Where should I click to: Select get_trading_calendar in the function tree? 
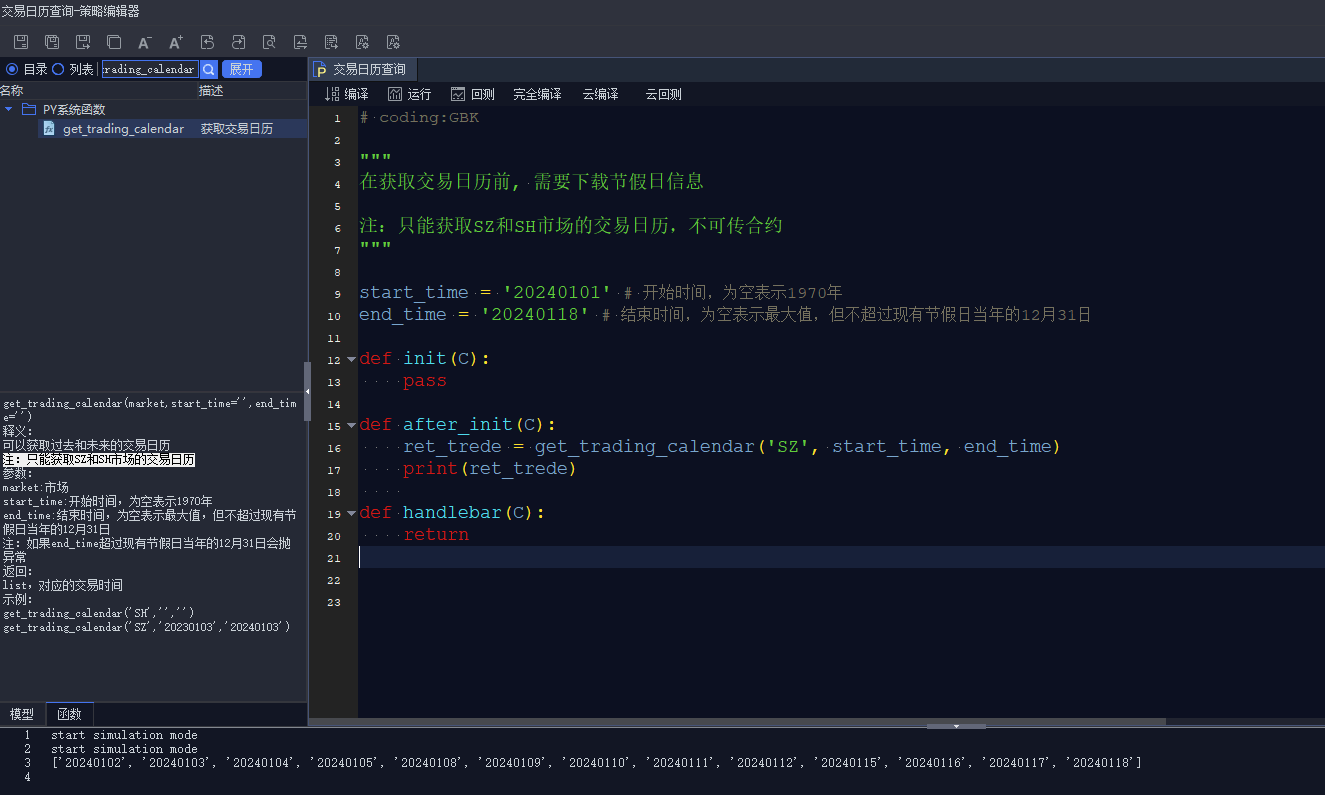coord(123,129)
